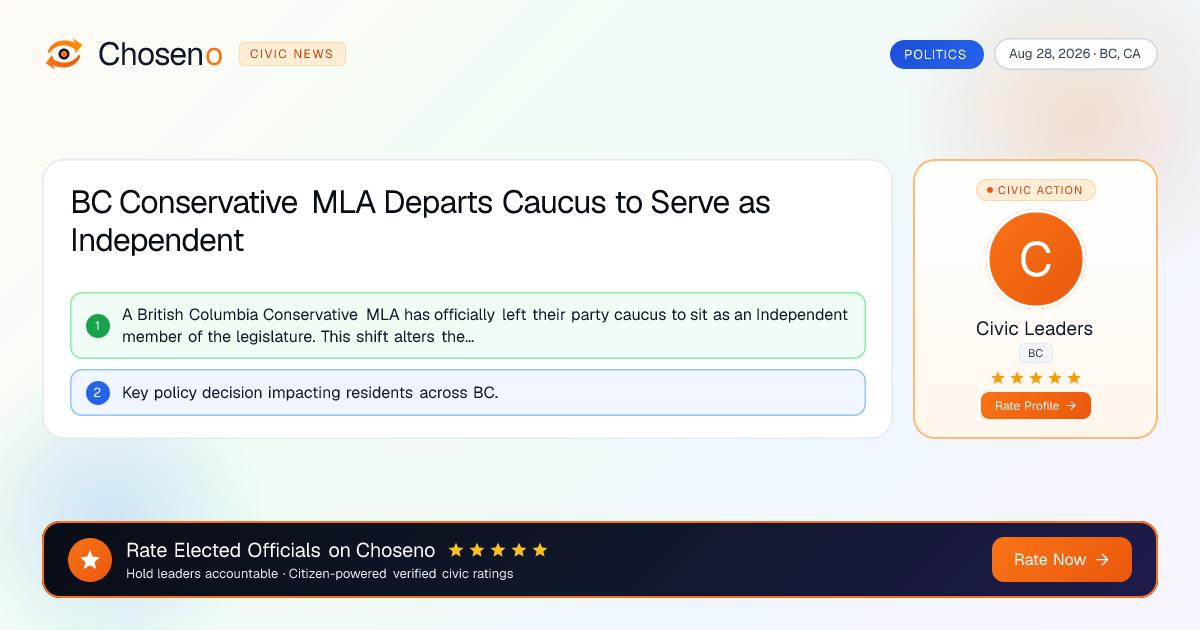Image resolution: width=1200 pixels, height=630 pixels.
Task: Click the BC region tag under Civic Leaders
Action: tap(1036, 354)
